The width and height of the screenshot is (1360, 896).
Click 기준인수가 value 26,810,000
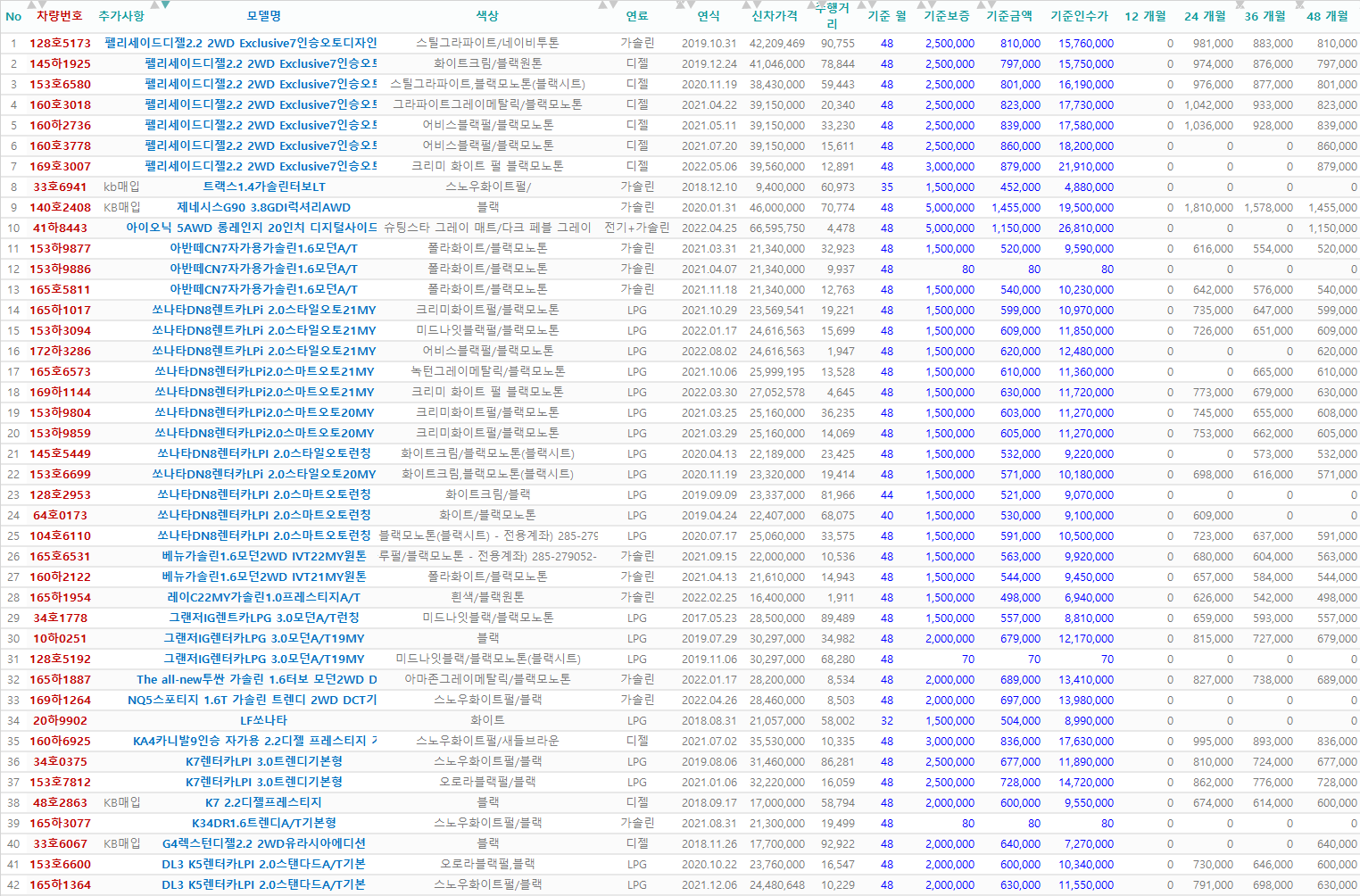[1086, 228]
